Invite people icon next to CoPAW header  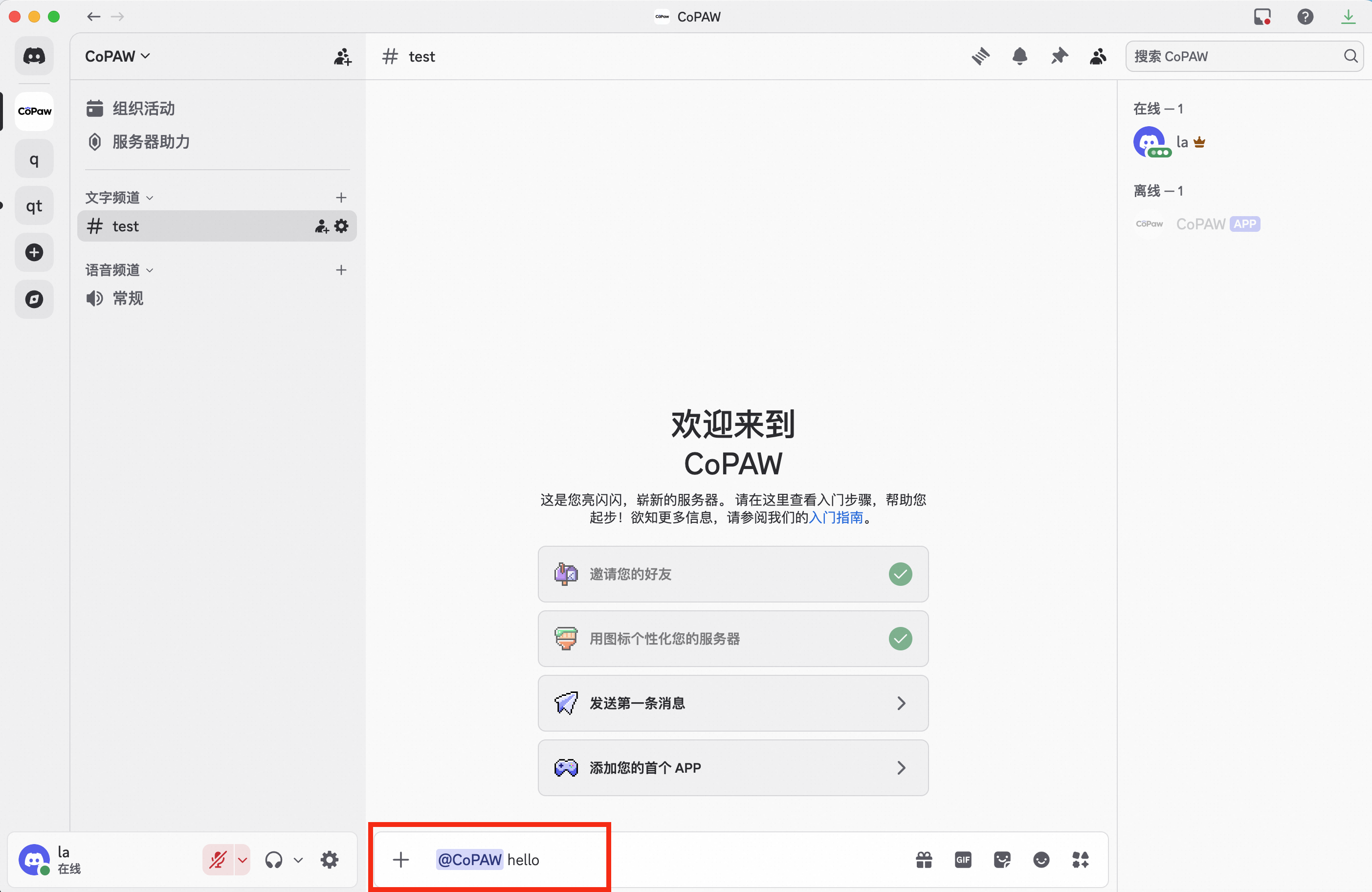click(x=342, y=57)
